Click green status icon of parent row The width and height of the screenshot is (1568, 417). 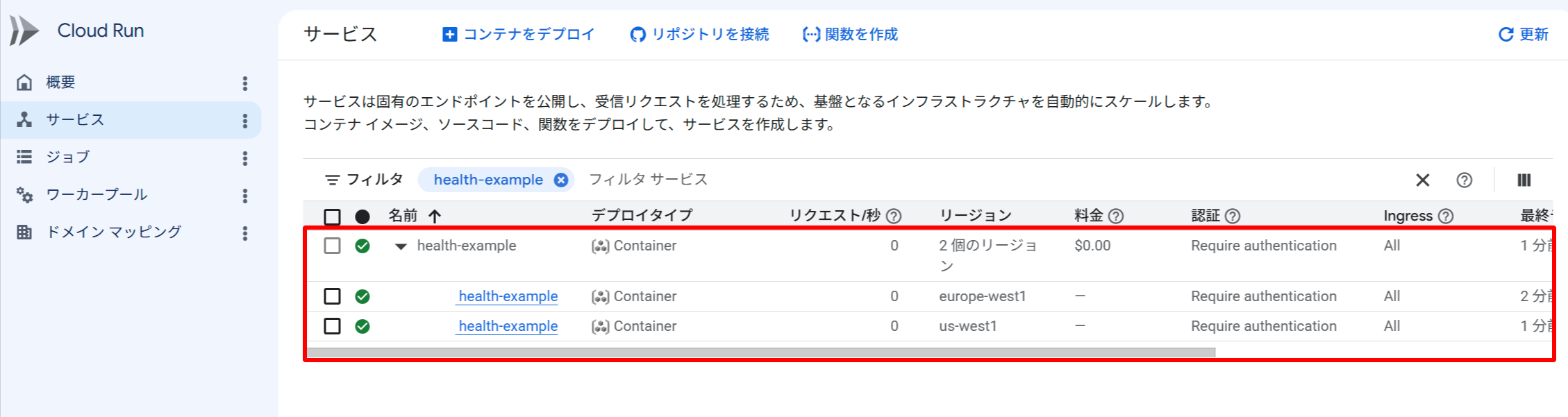click(x=362, y=246)
